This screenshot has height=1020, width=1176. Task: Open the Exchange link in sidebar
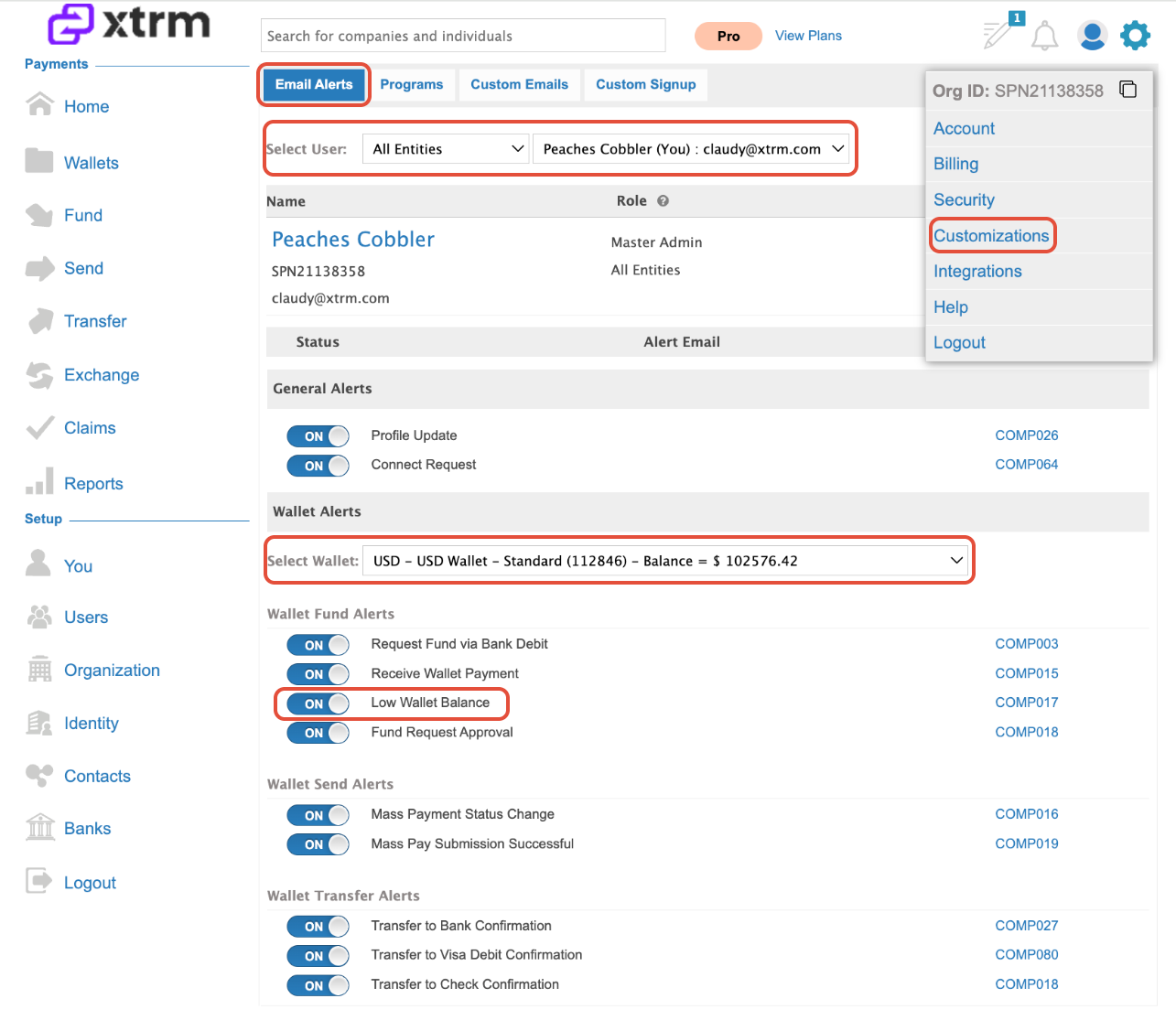pyautogui.click(x=102, y=375)
